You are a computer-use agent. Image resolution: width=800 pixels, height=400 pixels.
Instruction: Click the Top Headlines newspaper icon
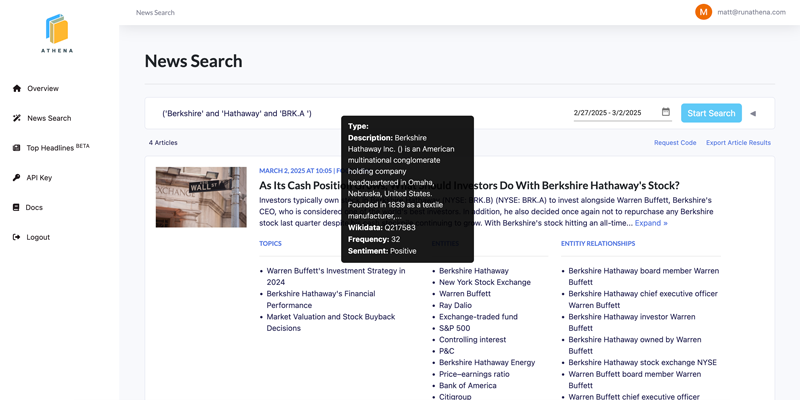click(x=17, y=148)
